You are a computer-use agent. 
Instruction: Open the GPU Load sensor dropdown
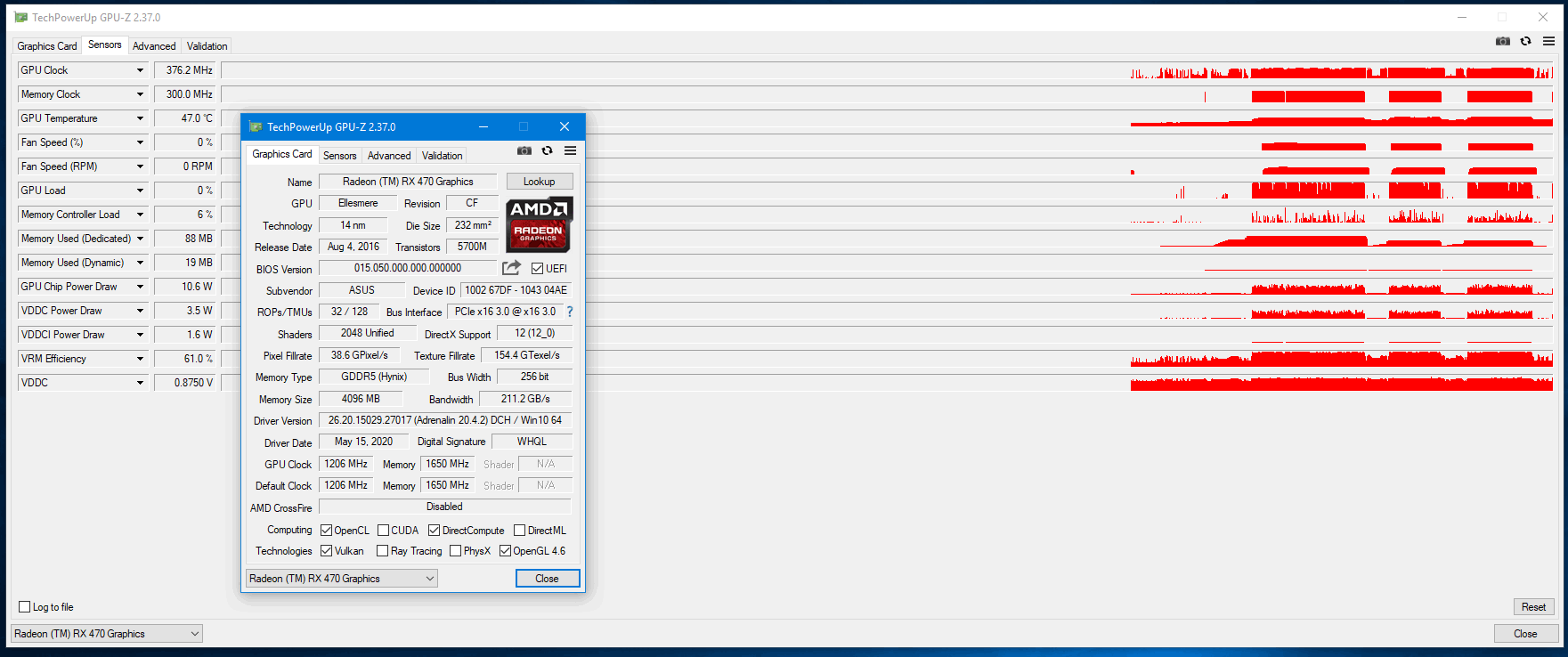[140, 191]
